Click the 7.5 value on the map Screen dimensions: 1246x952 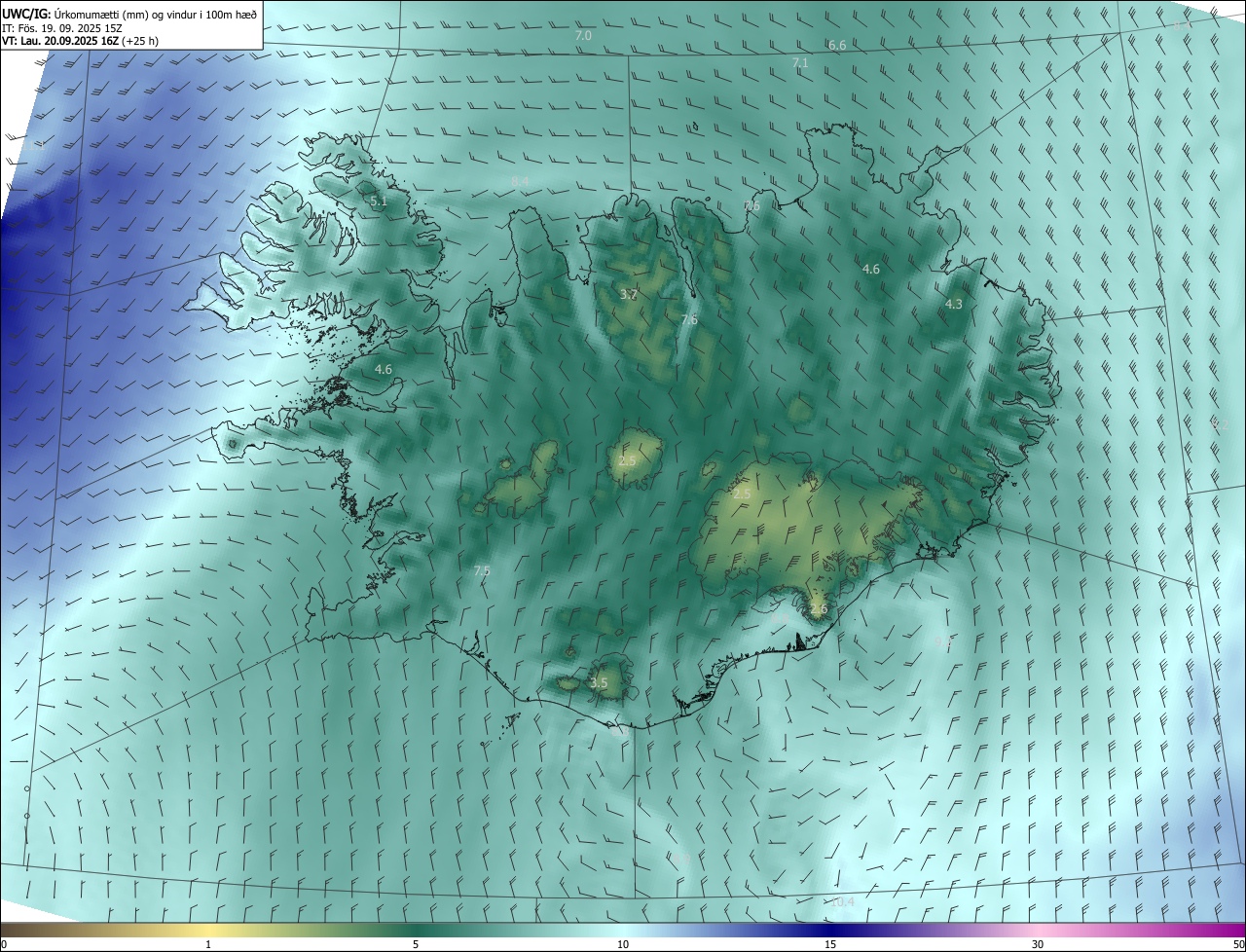(x=482, y=570)
